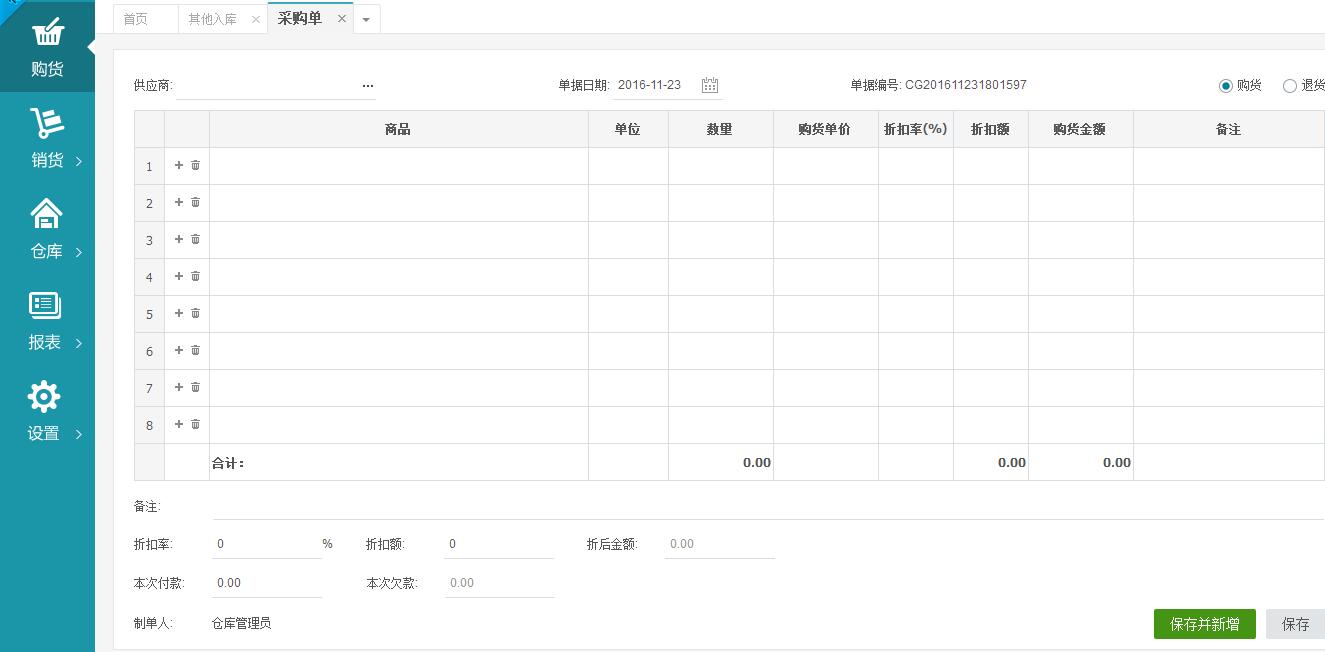This screenshot has height=652, width=1325.
Task: Select the 购货 radio button
Action: [x=1226, y=86]
